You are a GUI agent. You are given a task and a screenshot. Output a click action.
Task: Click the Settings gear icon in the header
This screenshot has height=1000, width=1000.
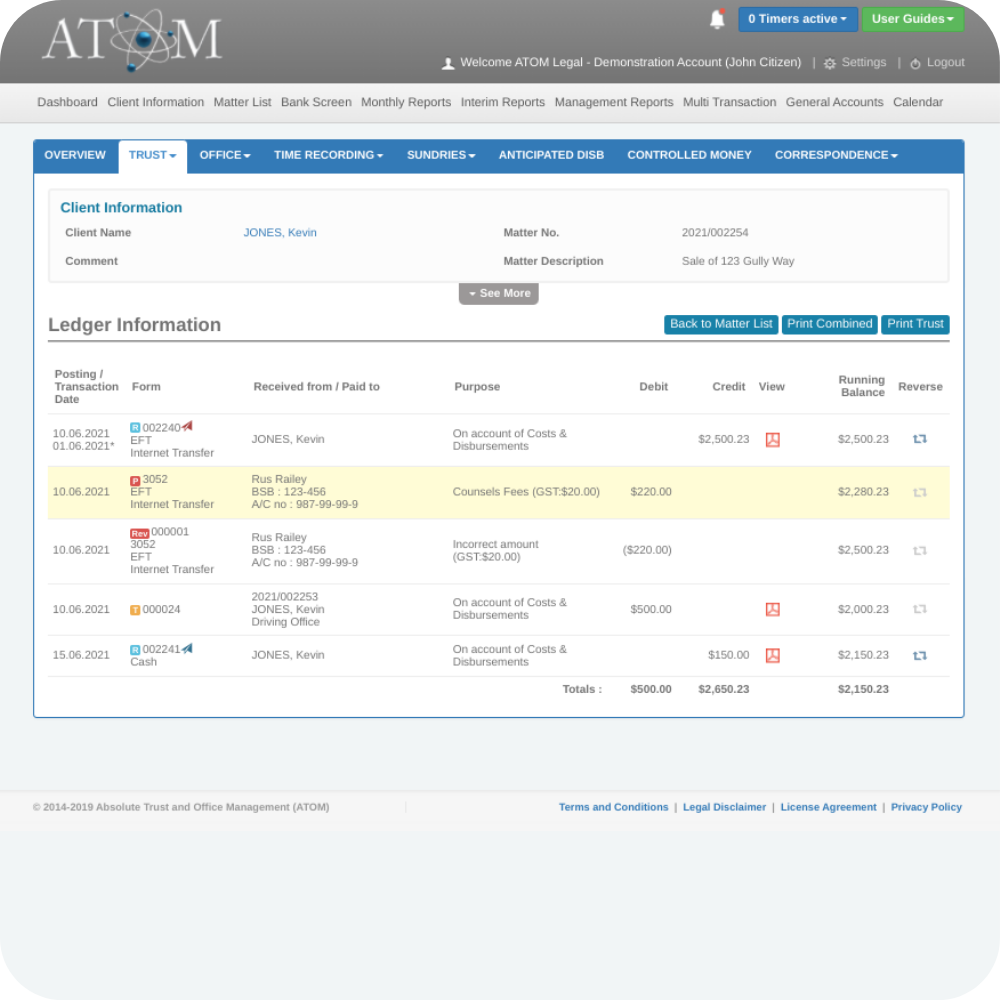click(x=829, y=62)
